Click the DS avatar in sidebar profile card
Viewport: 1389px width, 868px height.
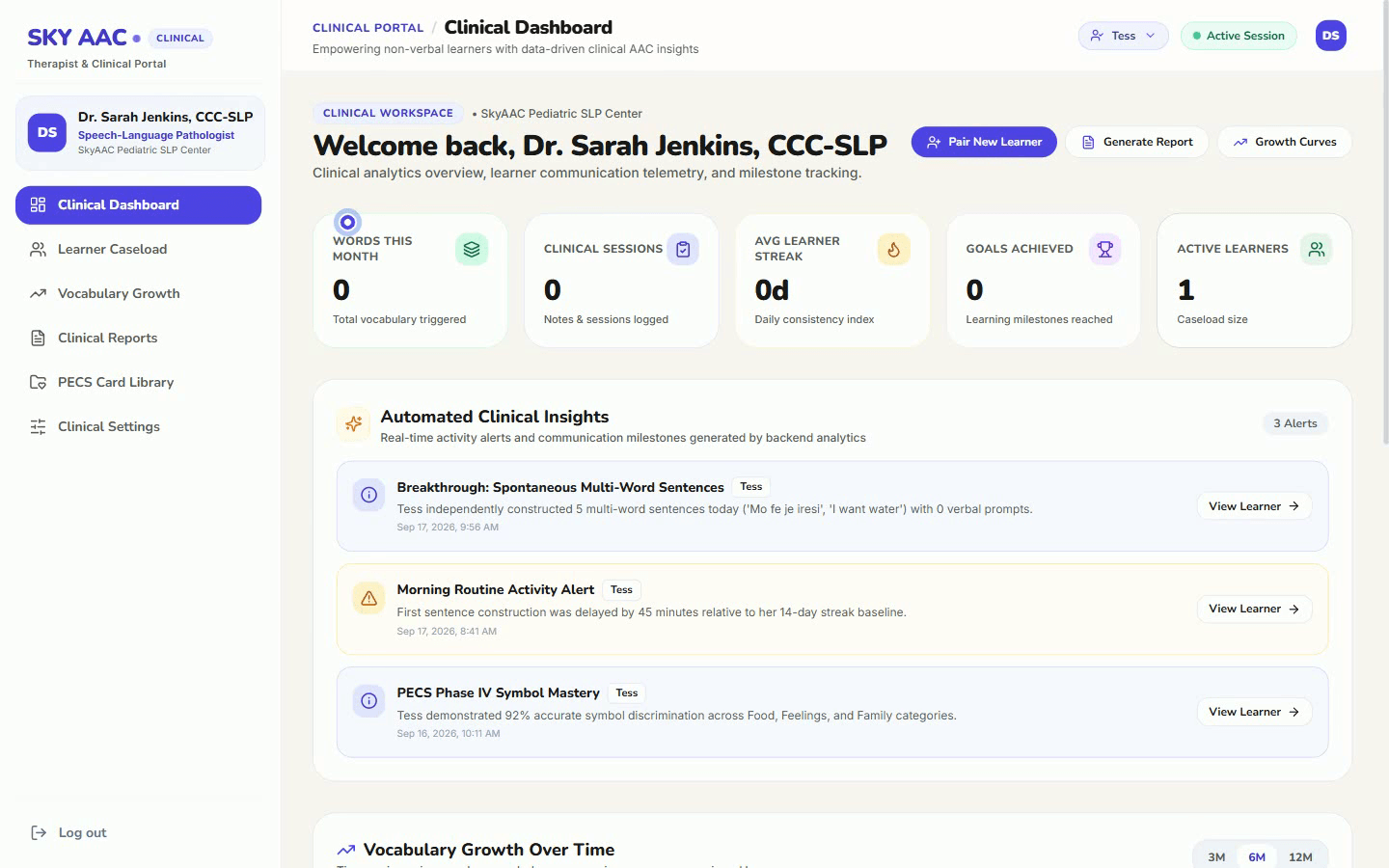coord(47,132)
